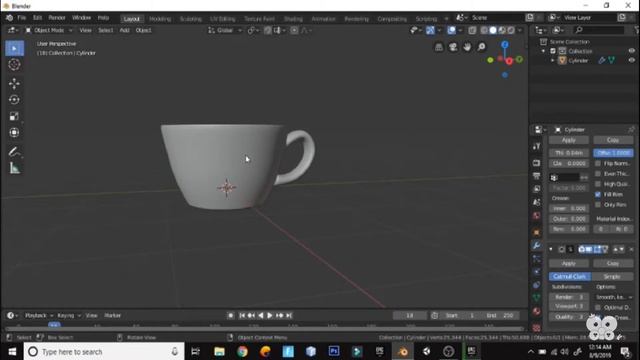Viewport: 640px width, 360px height.
Task: Collapse the Subdivision modifier panel
Action: pyautogui.click(x=551, y=249)
